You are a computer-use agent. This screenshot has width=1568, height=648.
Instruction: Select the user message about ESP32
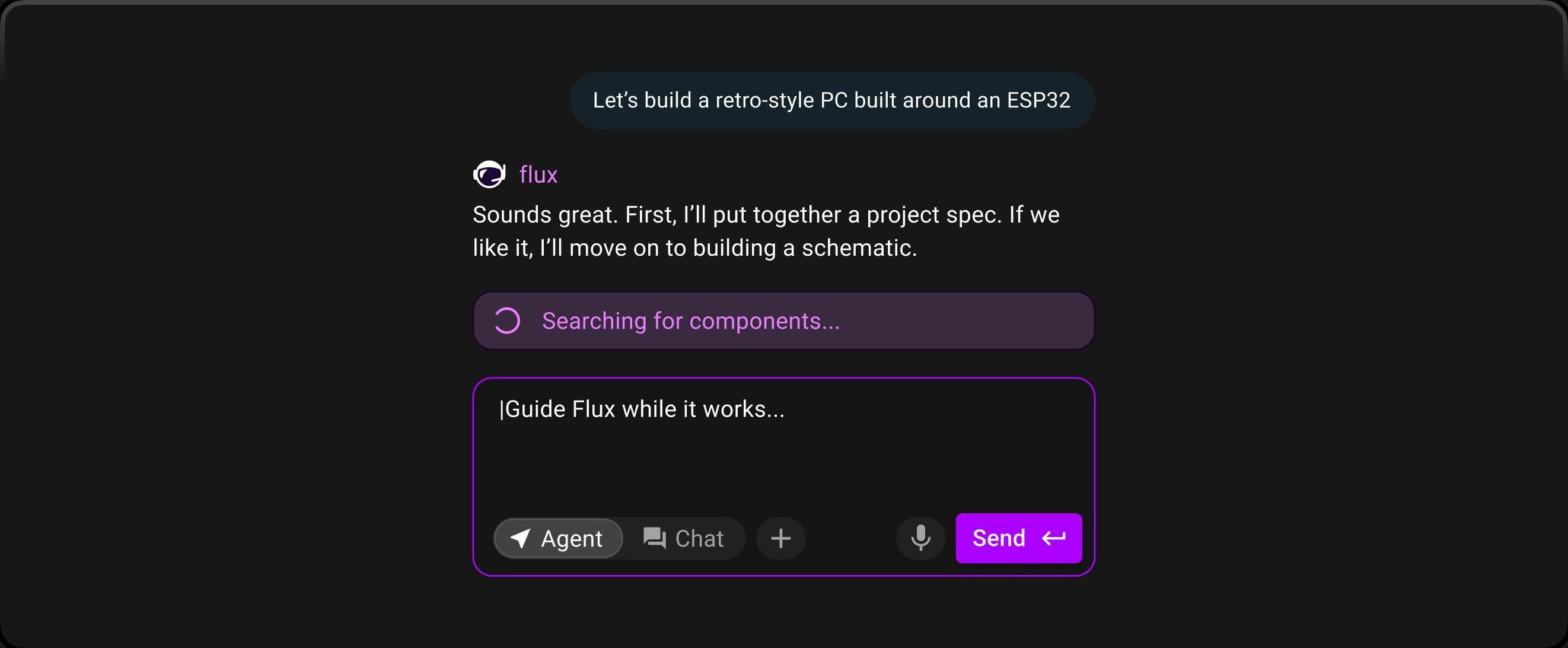click(831, 100)
